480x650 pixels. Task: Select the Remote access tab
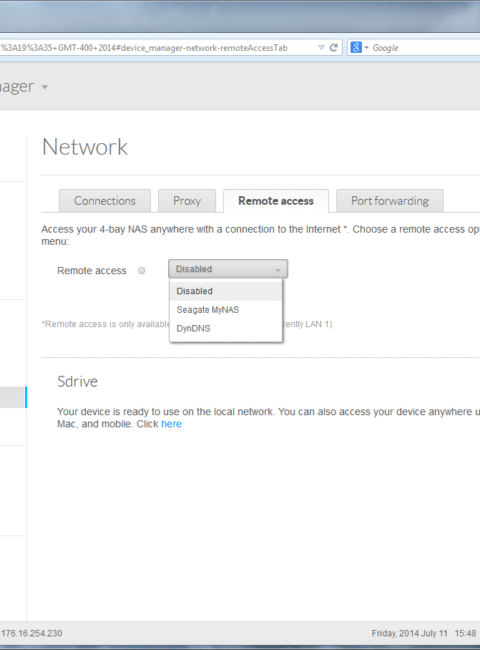click(x=276, y=201)
